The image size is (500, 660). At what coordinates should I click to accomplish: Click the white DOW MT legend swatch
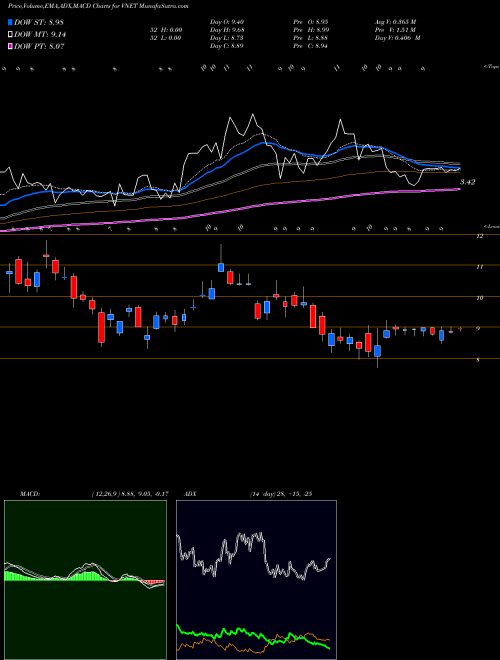[x=10, y=35]
